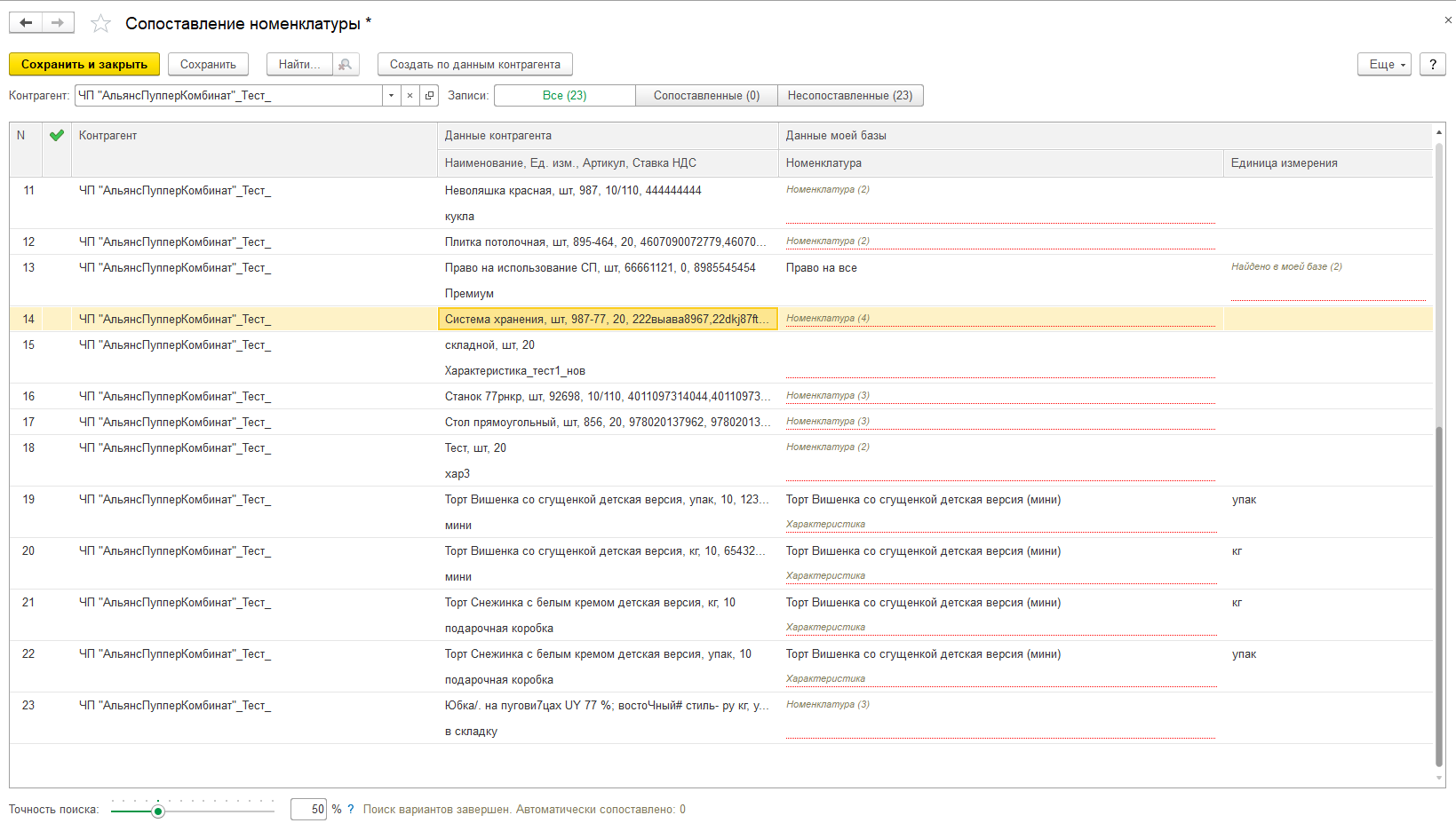Click the back navigation arrow
The image size is (1456, 831).
pos(26,23)
